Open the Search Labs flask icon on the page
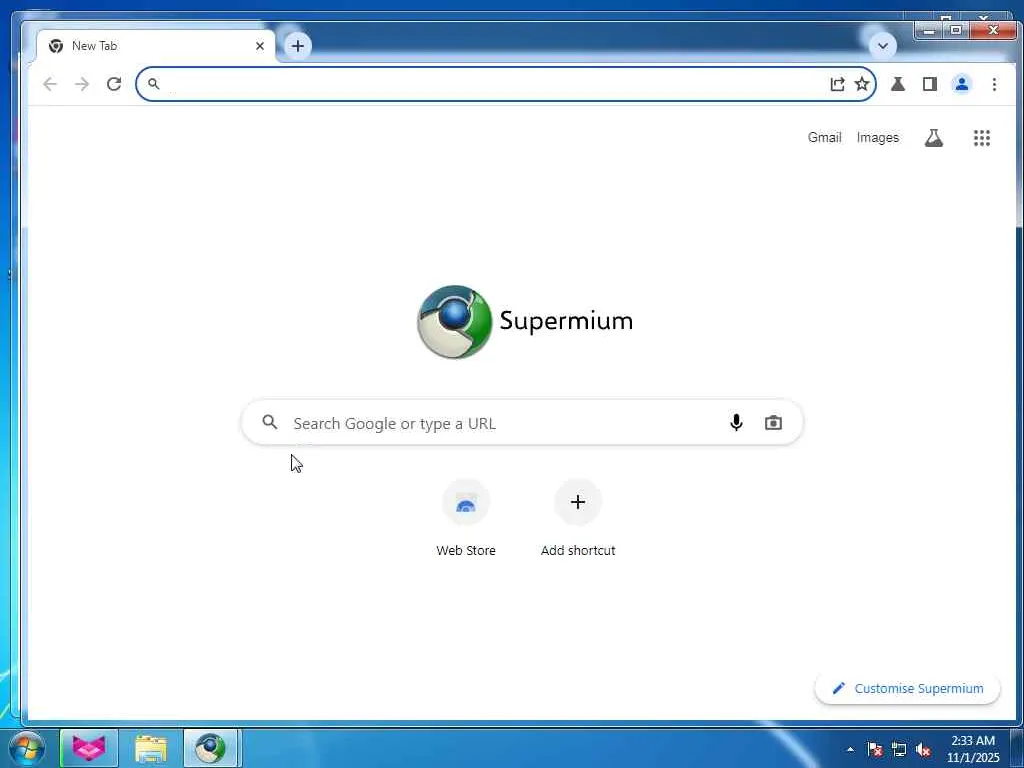Screen dimensions: 1024x768 click(x=934, y=138)
